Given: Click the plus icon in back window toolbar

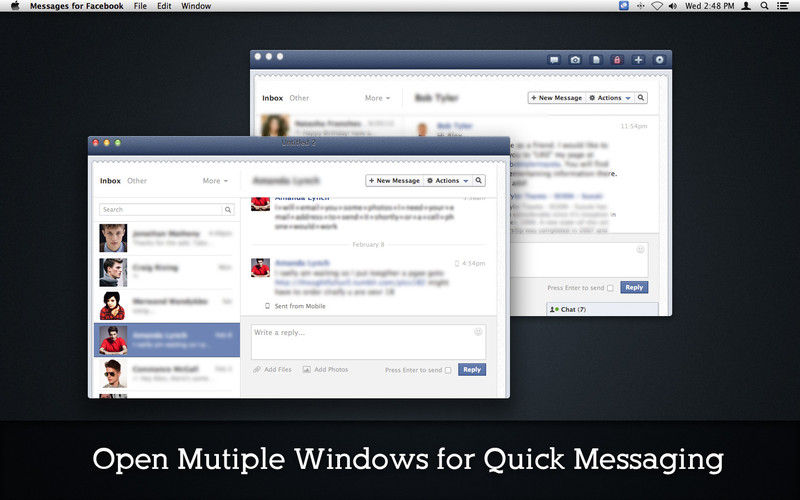Looking at the screenshot, I should coord(638,60).
